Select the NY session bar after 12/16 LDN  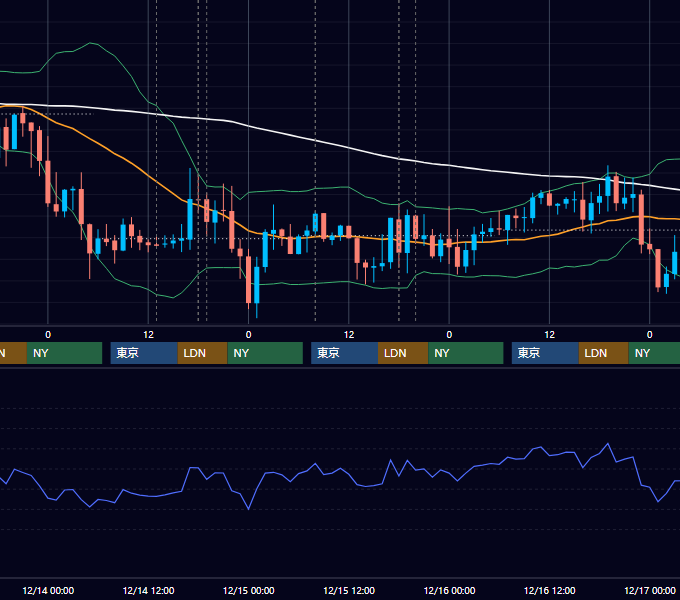click(x=654, y=353)
